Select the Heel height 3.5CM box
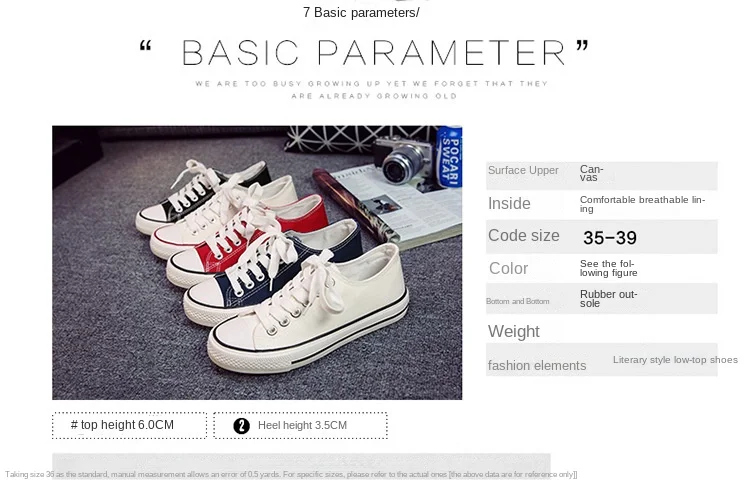 click(x=300, y=425)
